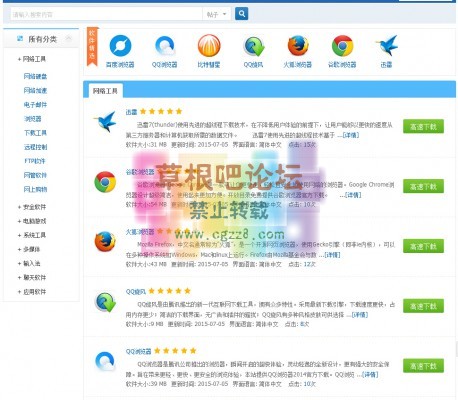458x400 pixels.
Task: Click the QQ浏览器 title link in list
Action: coord(138,351)
